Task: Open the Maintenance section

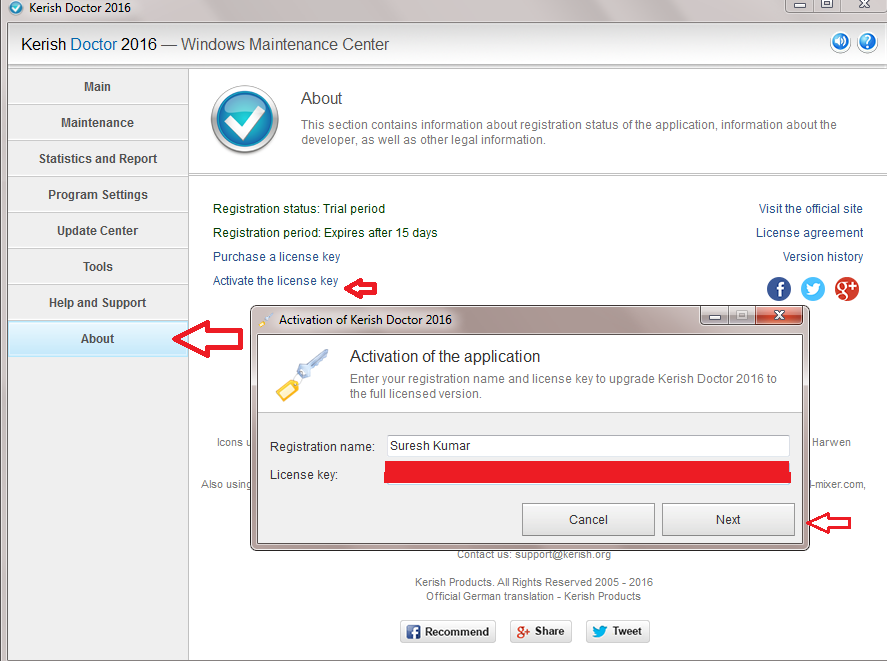Action: (98, 123)
